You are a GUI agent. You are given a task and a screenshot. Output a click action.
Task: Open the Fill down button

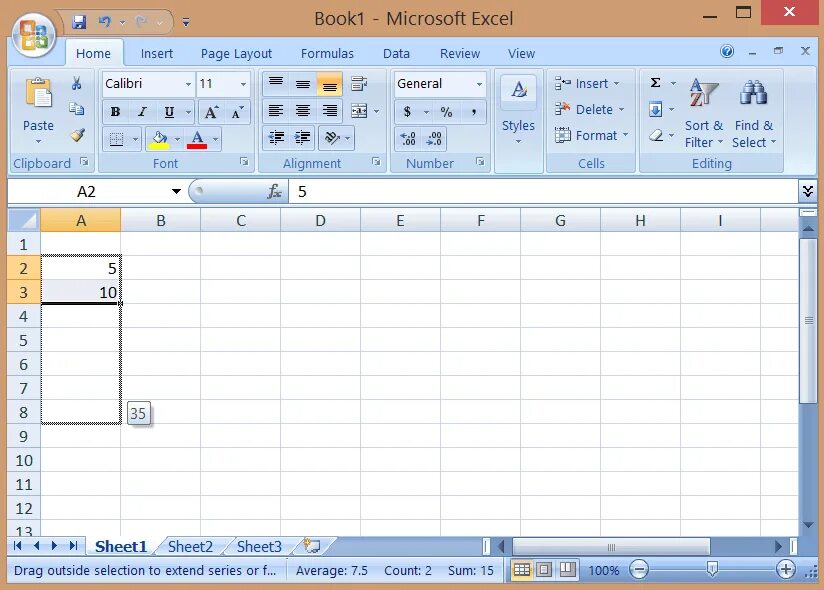(x=655, y=109)
